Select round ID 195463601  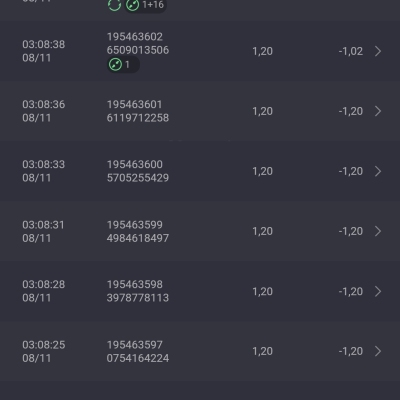(x=134, y=104)
